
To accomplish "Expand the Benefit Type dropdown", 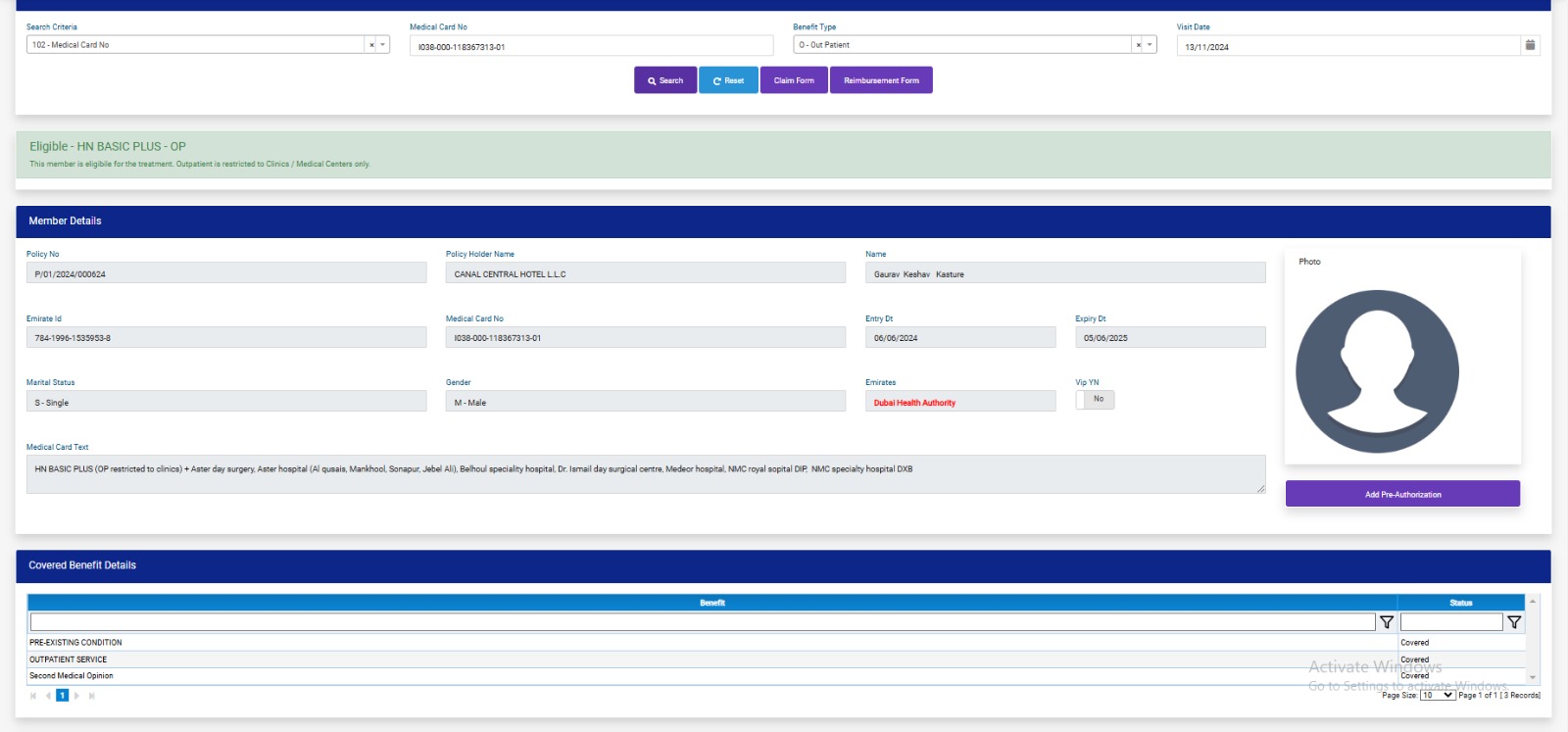I will click(1150, 45).
